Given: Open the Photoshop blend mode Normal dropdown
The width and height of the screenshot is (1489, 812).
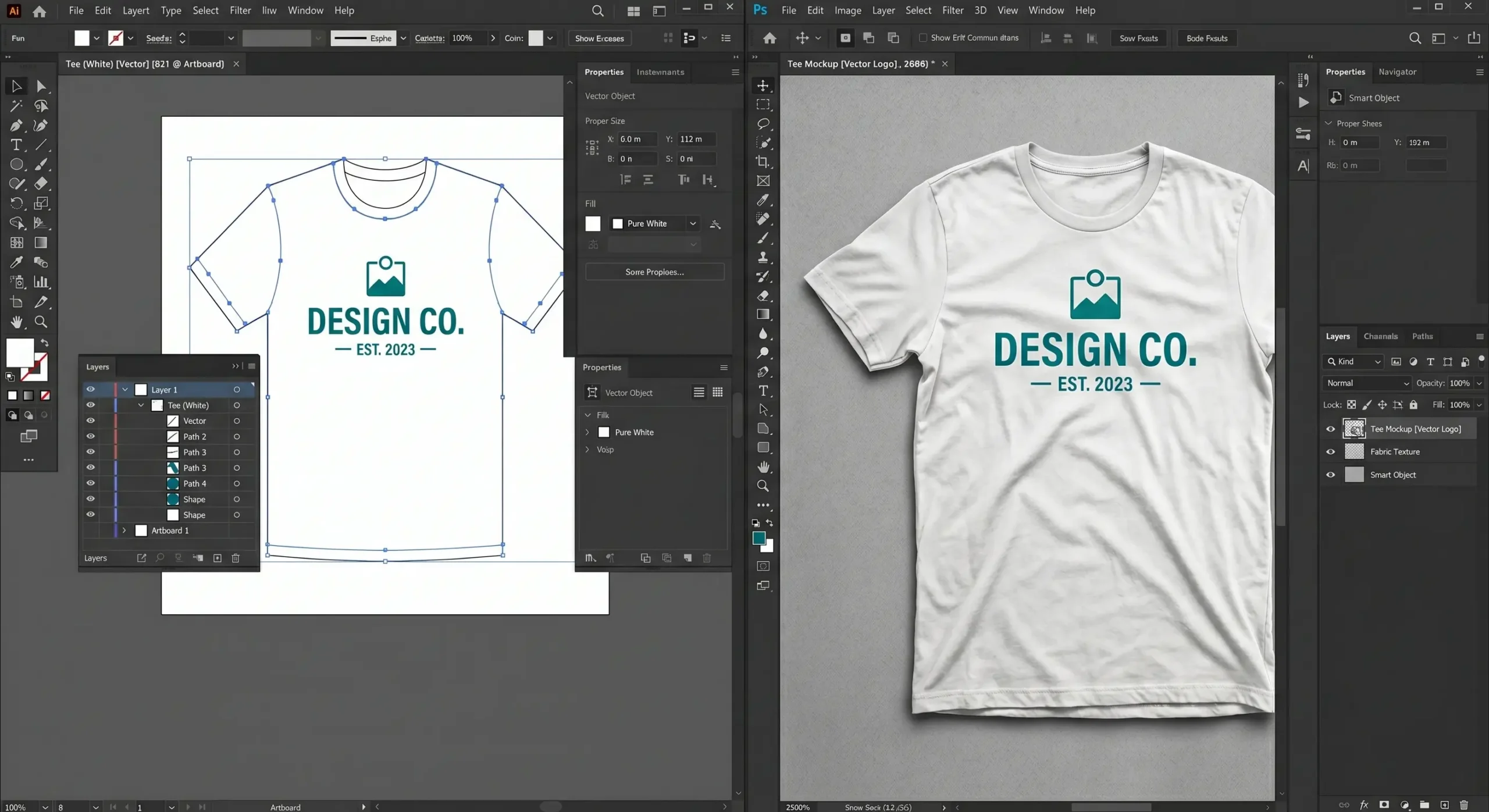Looking at the screenshot, I should point(1367,383).
